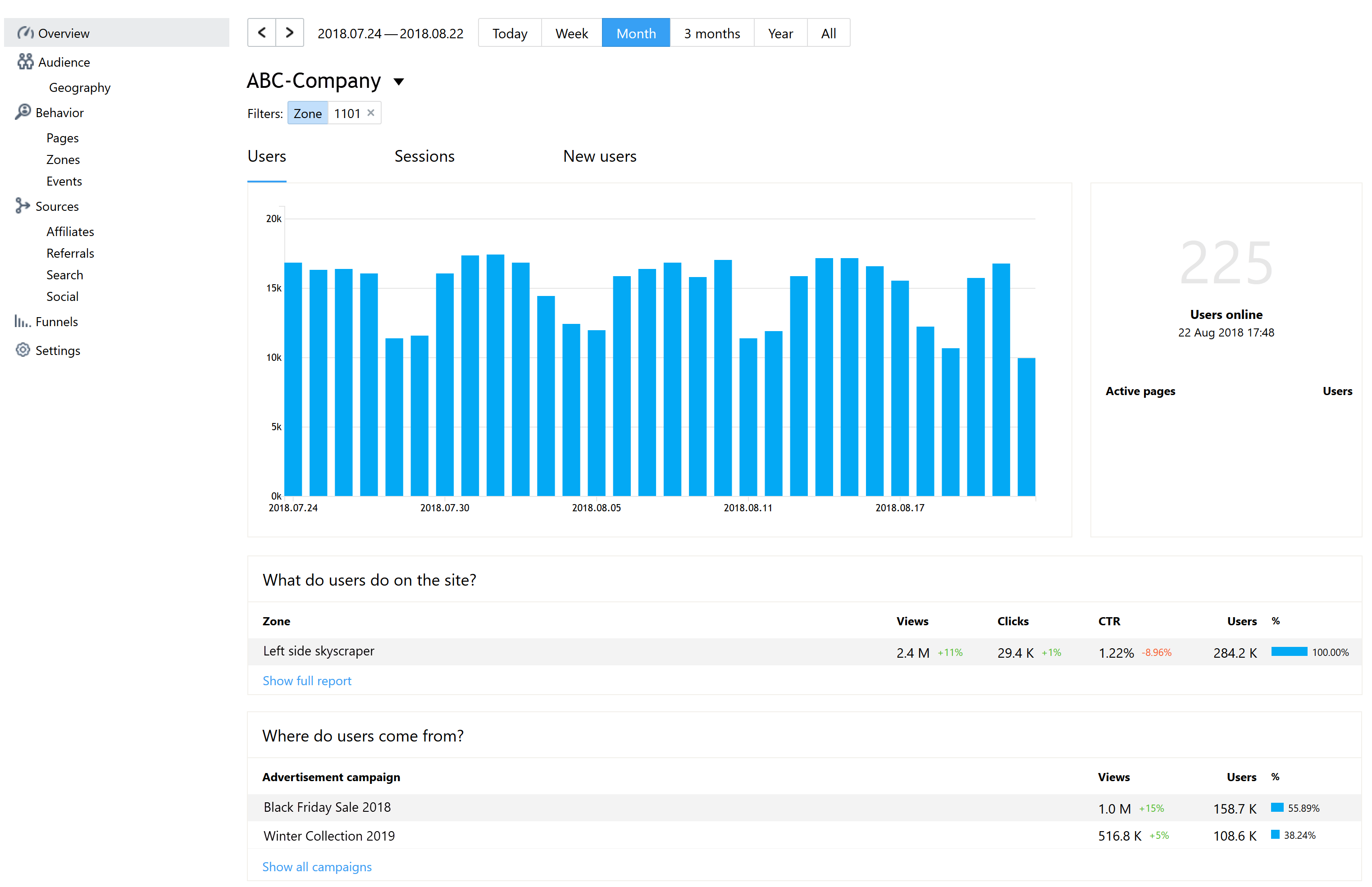This screenshot has width=1372, height=887.
Task: Navigate to next date range
Action: pos(289,33)
